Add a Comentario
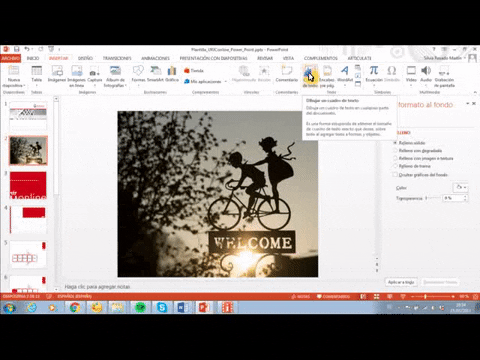 287,74
